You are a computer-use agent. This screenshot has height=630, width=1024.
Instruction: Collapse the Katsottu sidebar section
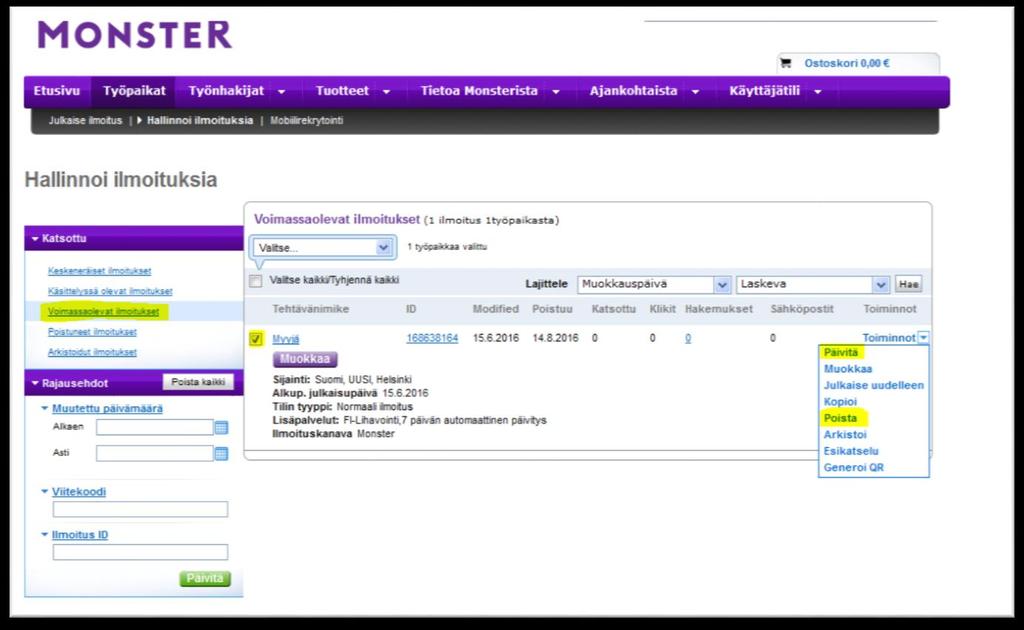(x=35, y=239)
